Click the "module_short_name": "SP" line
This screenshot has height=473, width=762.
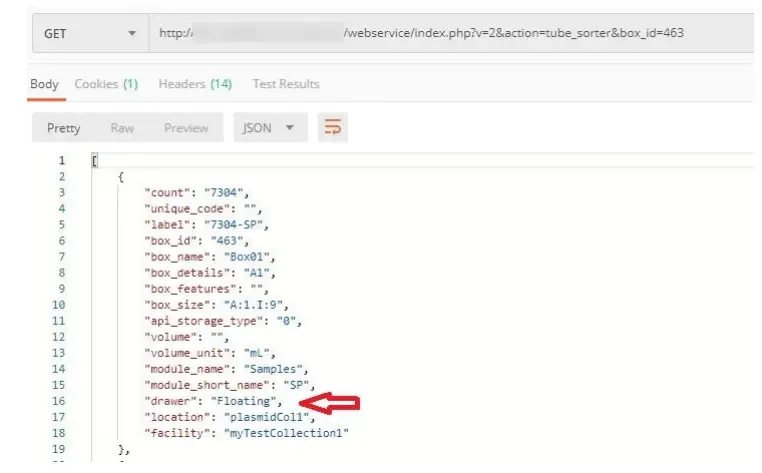(x=230, y=385)
